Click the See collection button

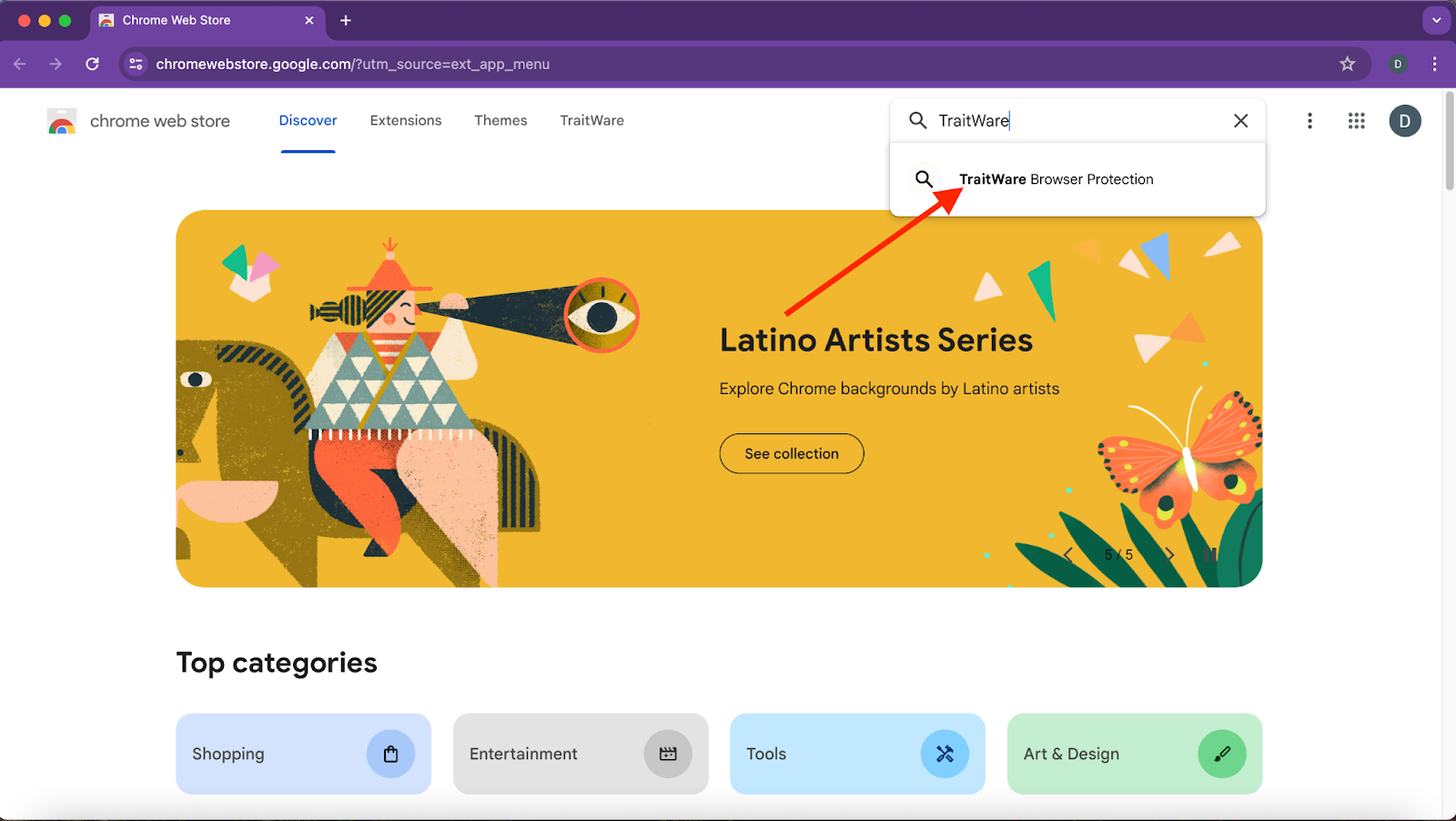click(x=792, y=453)
